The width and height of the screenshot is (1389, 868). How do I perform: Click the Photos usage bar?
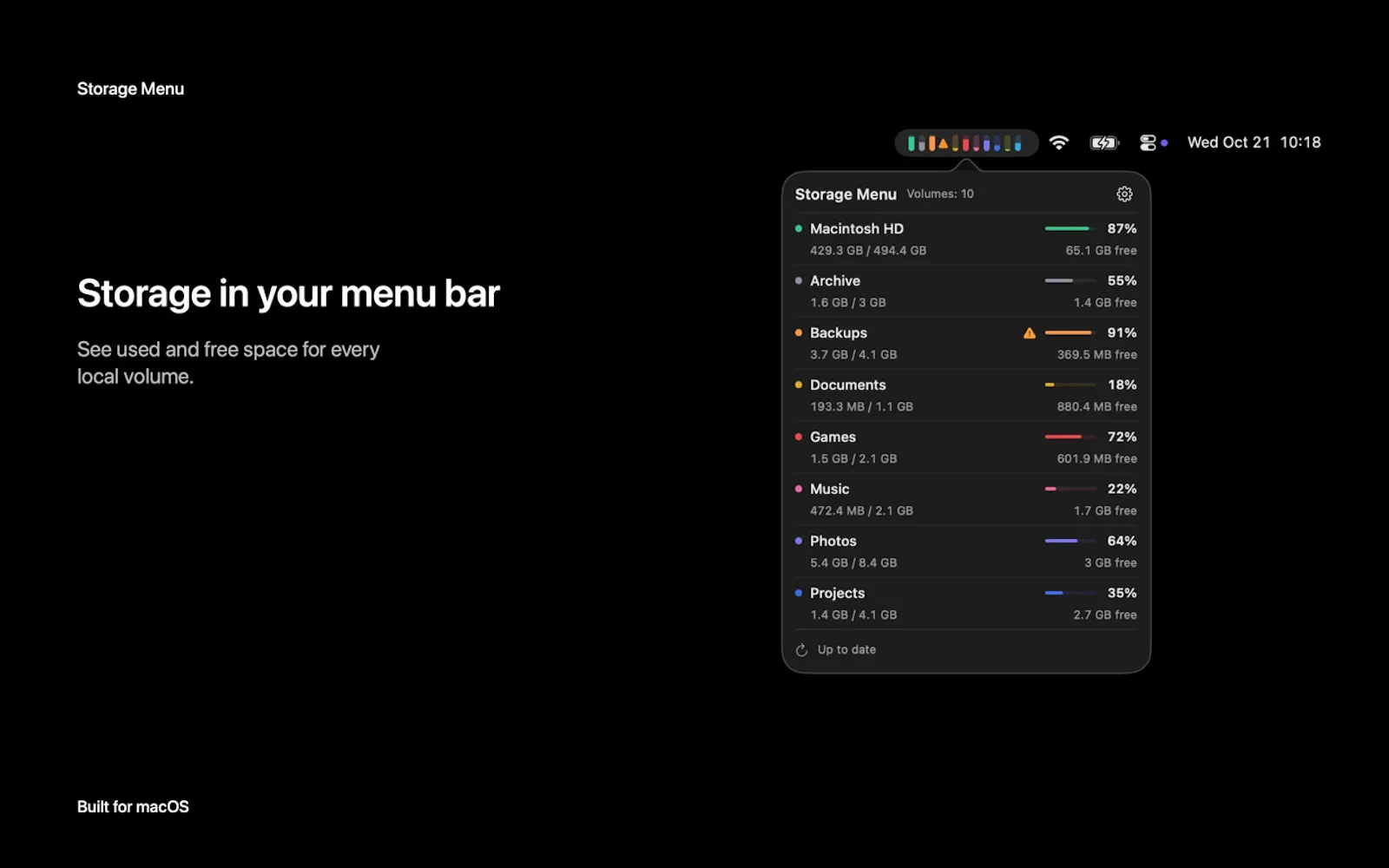coord(1070,541)
